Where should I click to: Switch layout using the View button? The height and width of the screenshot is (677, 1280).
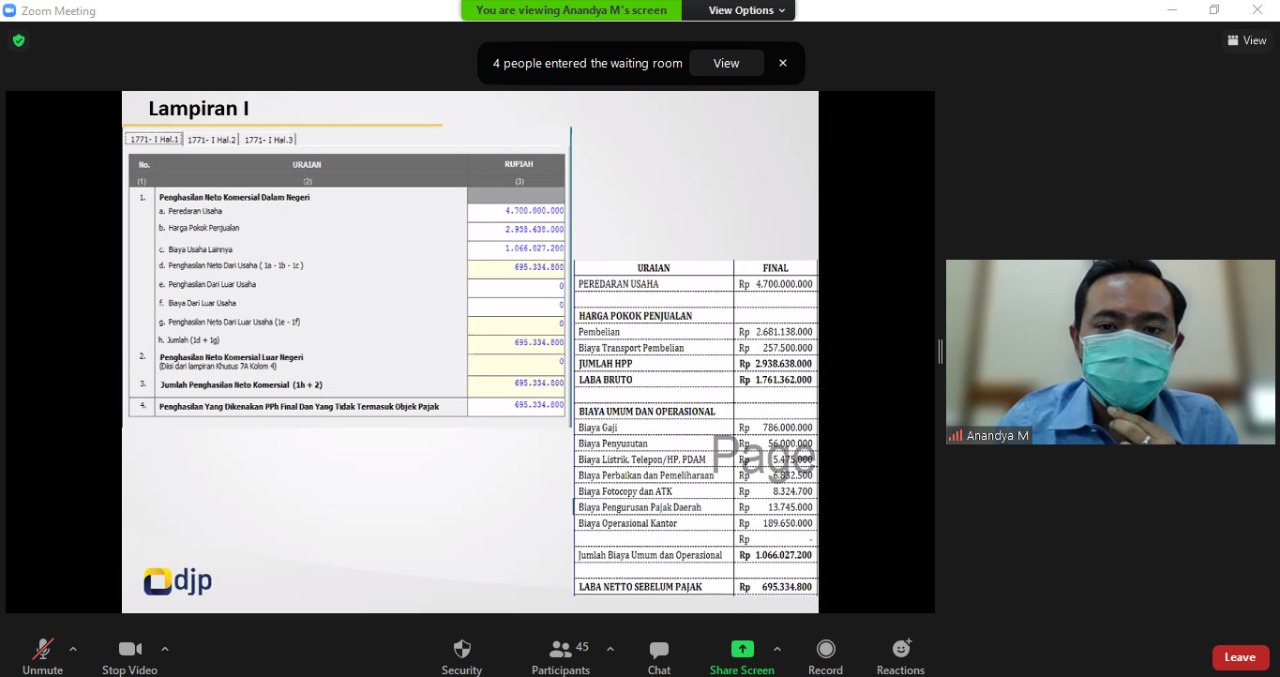tap(1247, 41)
